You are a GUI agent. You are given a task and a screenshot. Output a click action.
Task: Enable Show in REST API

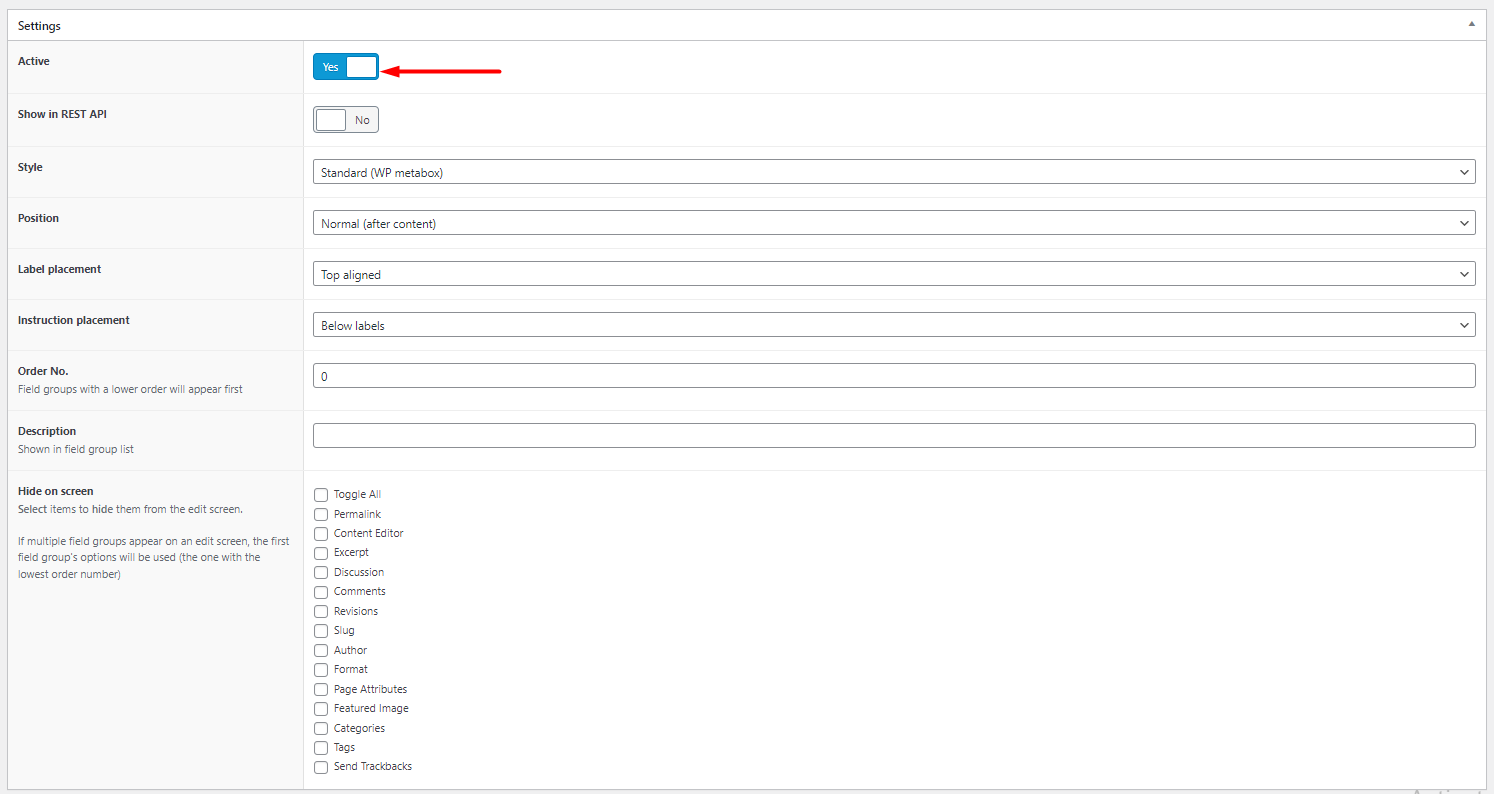pyautogui.click(x=345, y=119)
